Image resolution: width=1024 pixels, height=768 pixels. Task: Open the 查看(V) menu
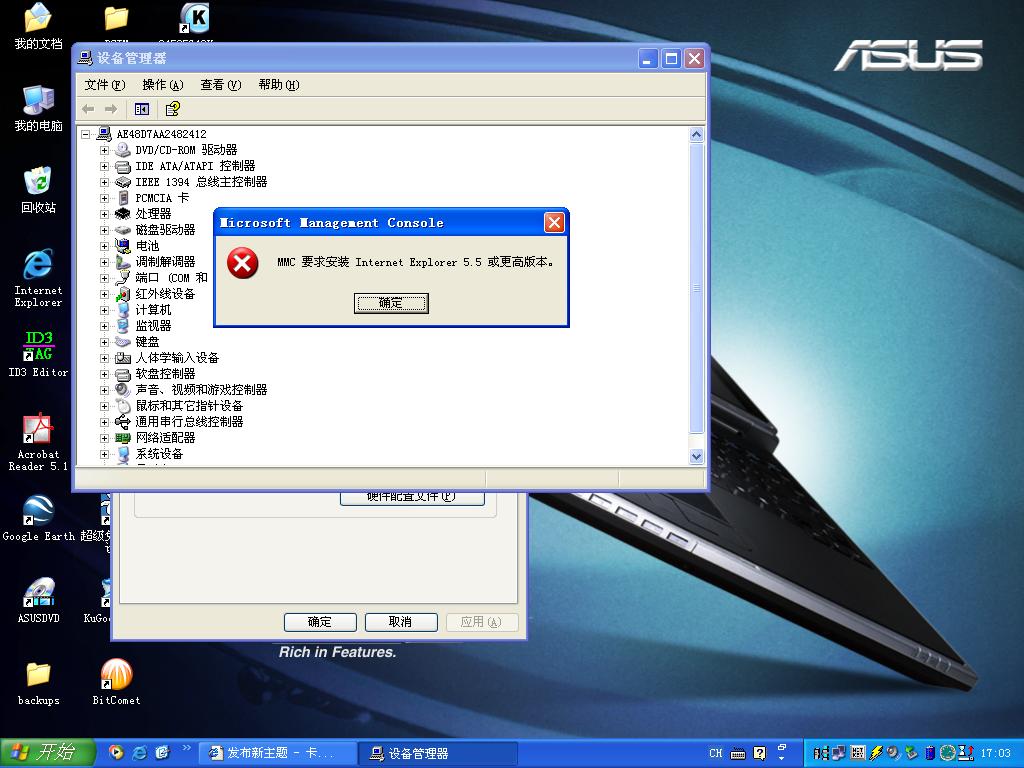(221, 85)
